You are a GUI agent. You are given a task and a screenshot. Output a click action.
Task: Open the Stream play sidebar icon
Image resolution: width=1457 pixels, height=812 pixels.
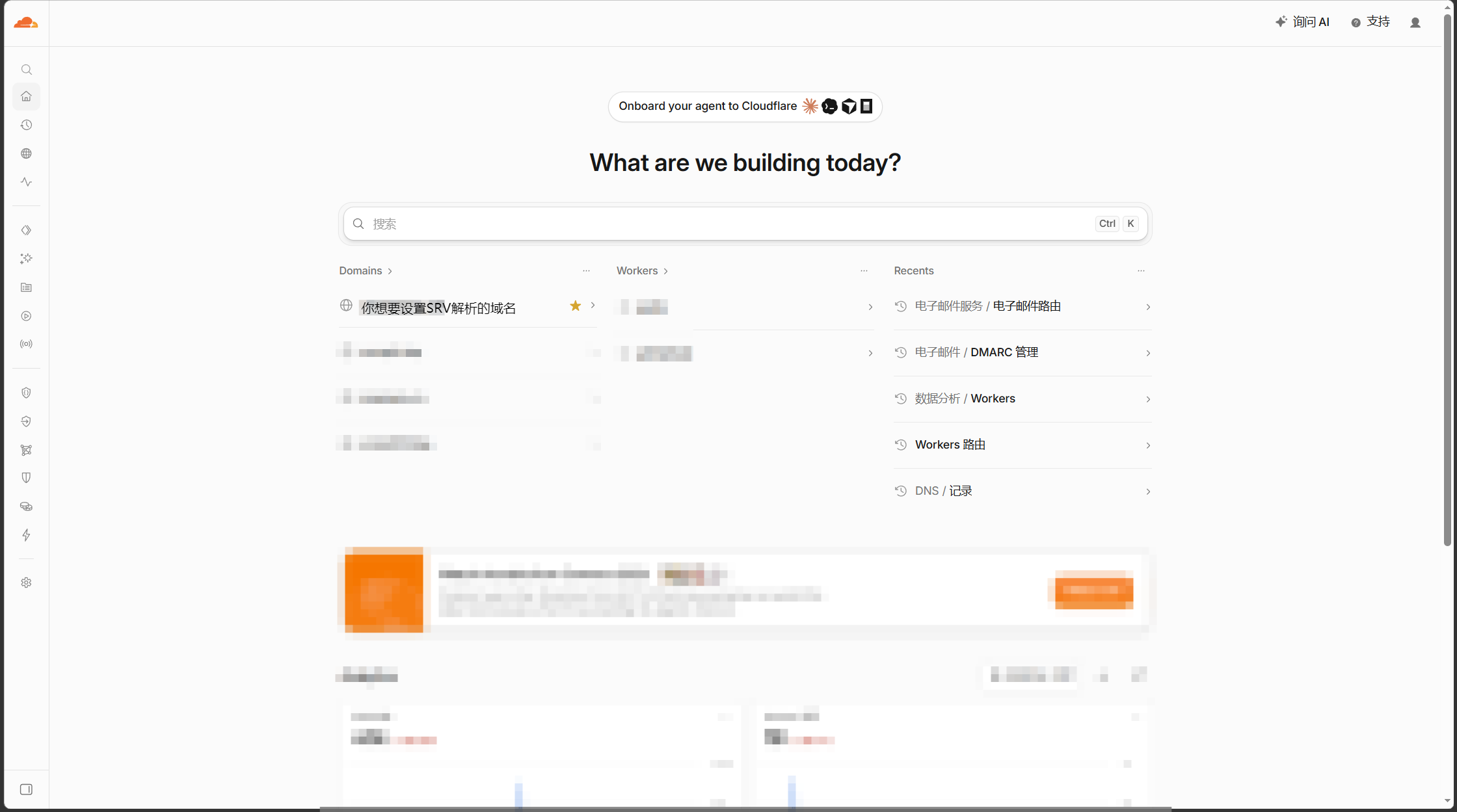click(x=26, y=316)
